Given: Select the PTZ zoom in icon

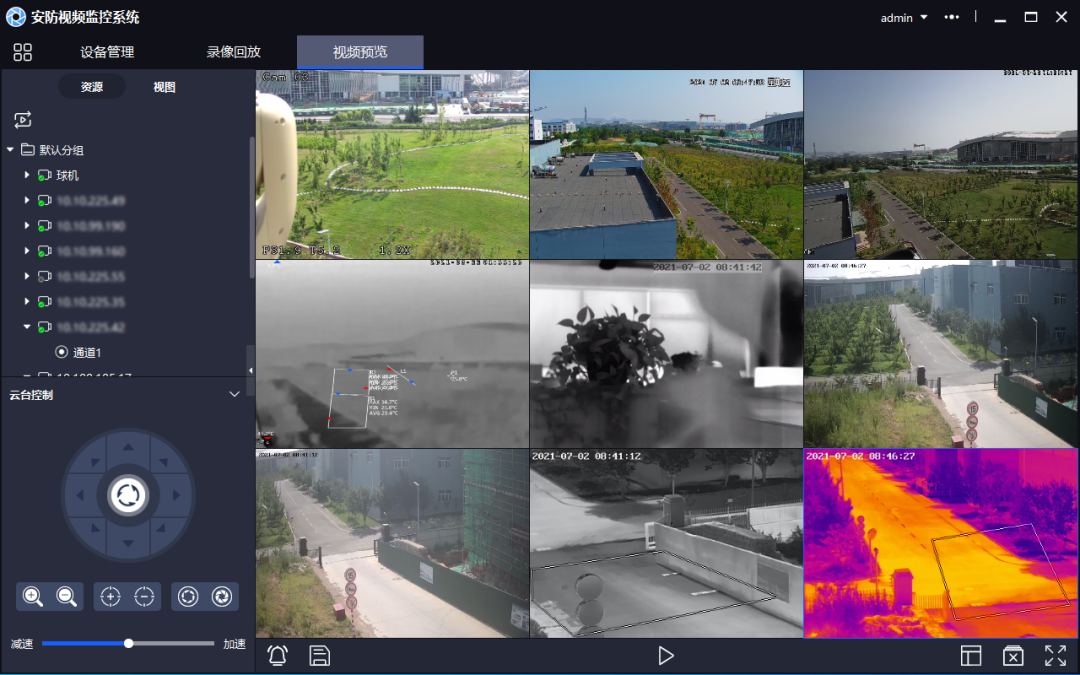Looking at the screenshot, I should pos(32,596).
